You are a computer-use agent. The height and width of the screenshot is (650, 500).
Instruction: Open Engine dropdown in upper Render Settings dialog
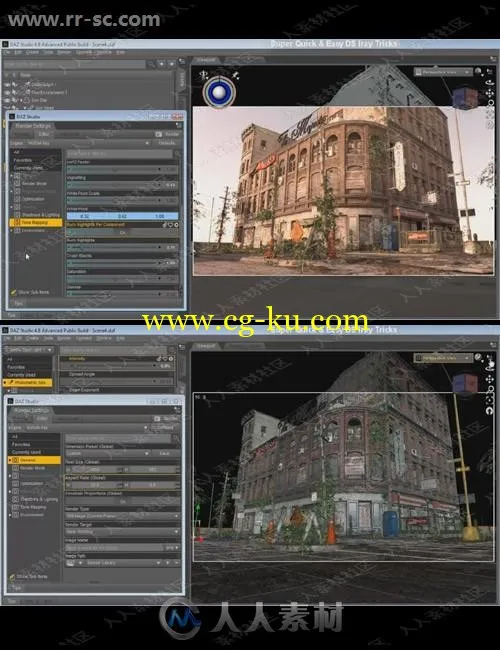pyautogui.click(x=86, y=143)
